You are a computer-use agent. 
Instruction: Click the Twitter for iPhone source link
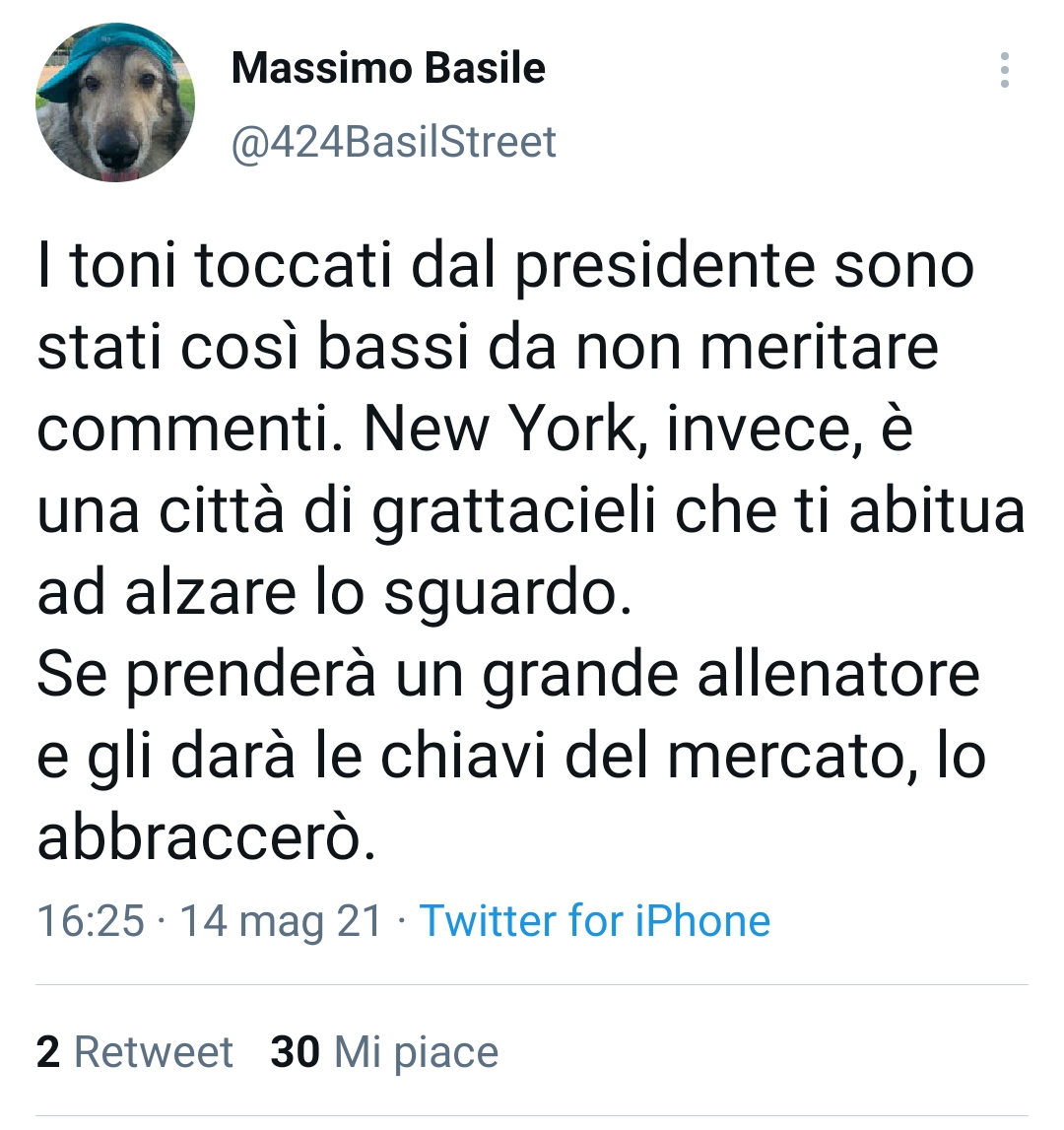point(593,921)
